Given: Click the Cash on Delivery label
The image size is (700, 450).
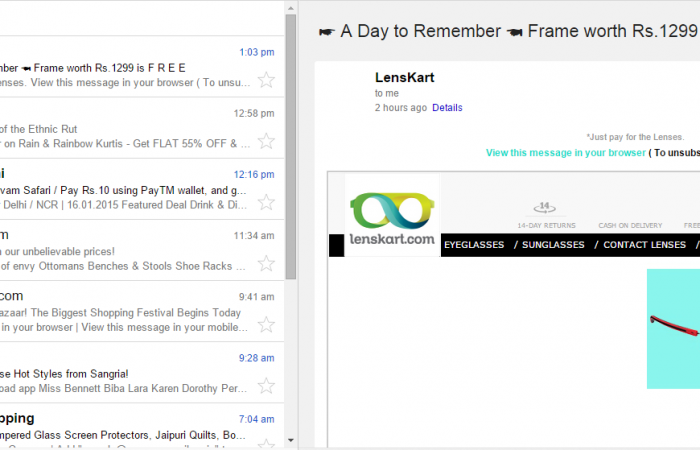Looking at the screenshot, I should [x=630, y=226].
